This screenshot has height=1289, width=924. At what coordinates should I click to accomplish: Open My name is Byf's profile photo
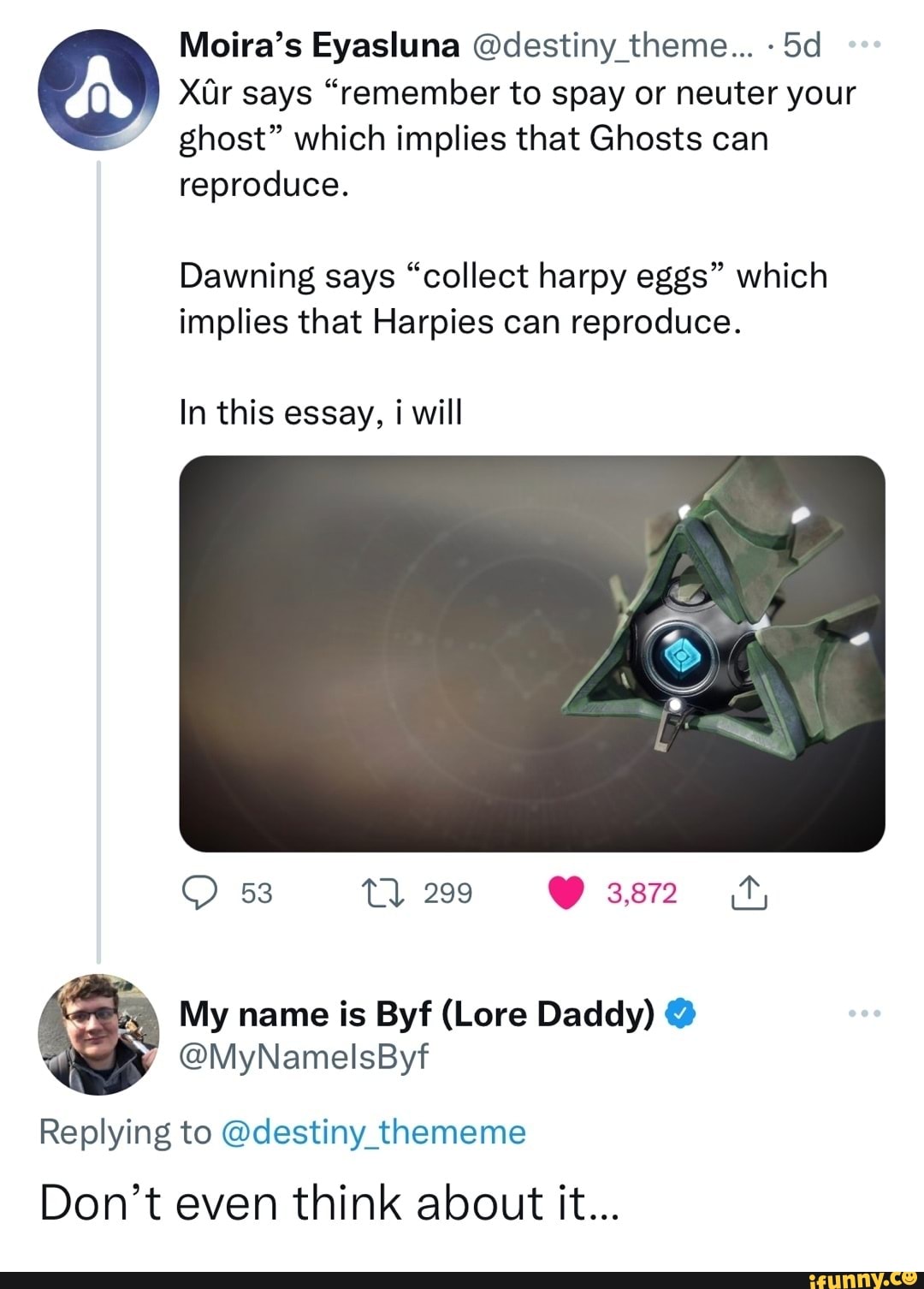pyautogui.click(x=98, y=1034)
